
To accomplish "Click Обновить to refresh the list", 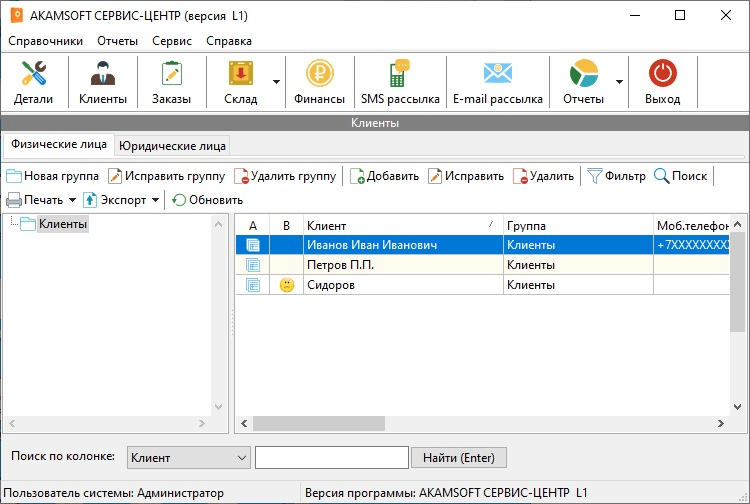I will point(208,200).
